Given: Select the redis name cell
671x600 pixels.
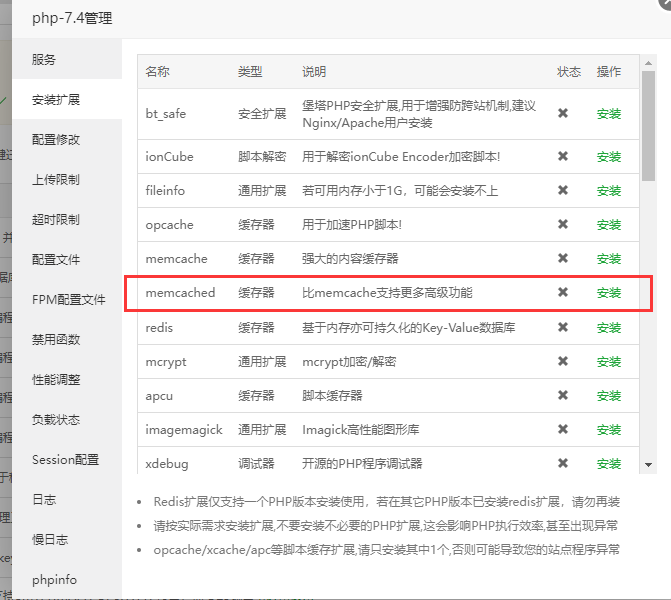Looking at the screenshot, I should [159, 328].
